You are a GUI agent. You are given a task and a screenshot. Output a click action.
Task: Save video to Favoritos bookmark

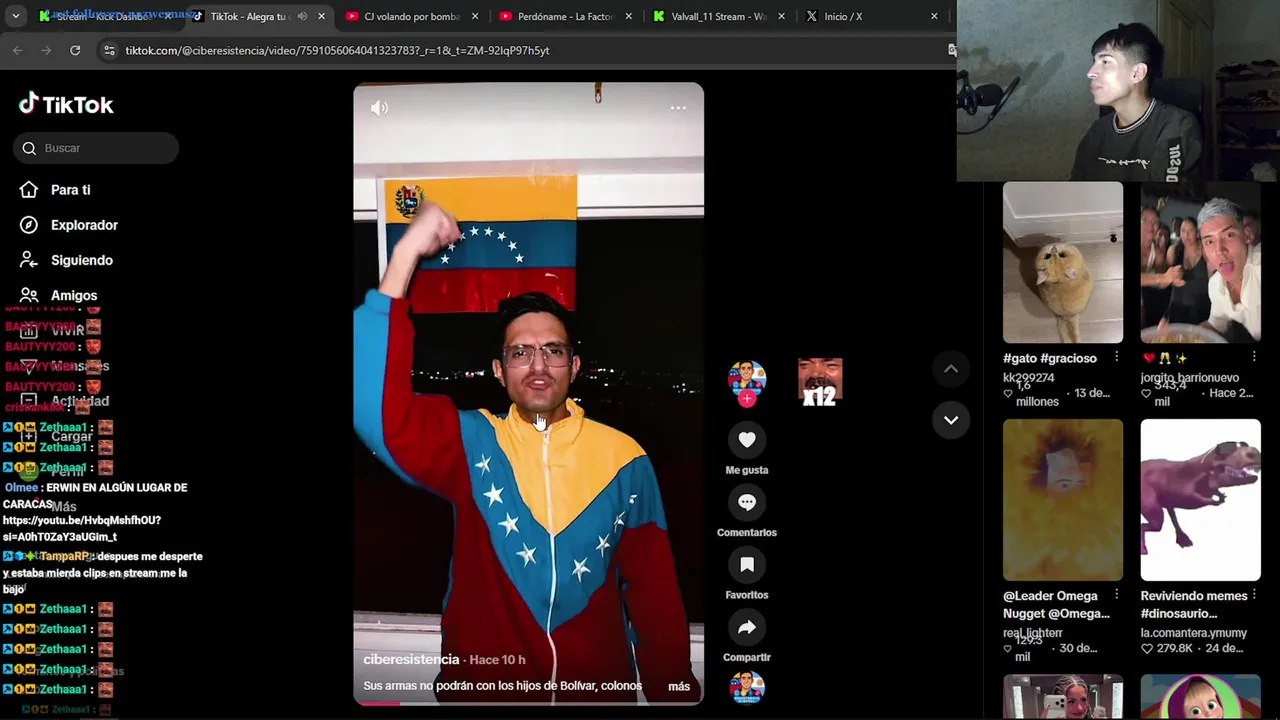pos(747,565)
